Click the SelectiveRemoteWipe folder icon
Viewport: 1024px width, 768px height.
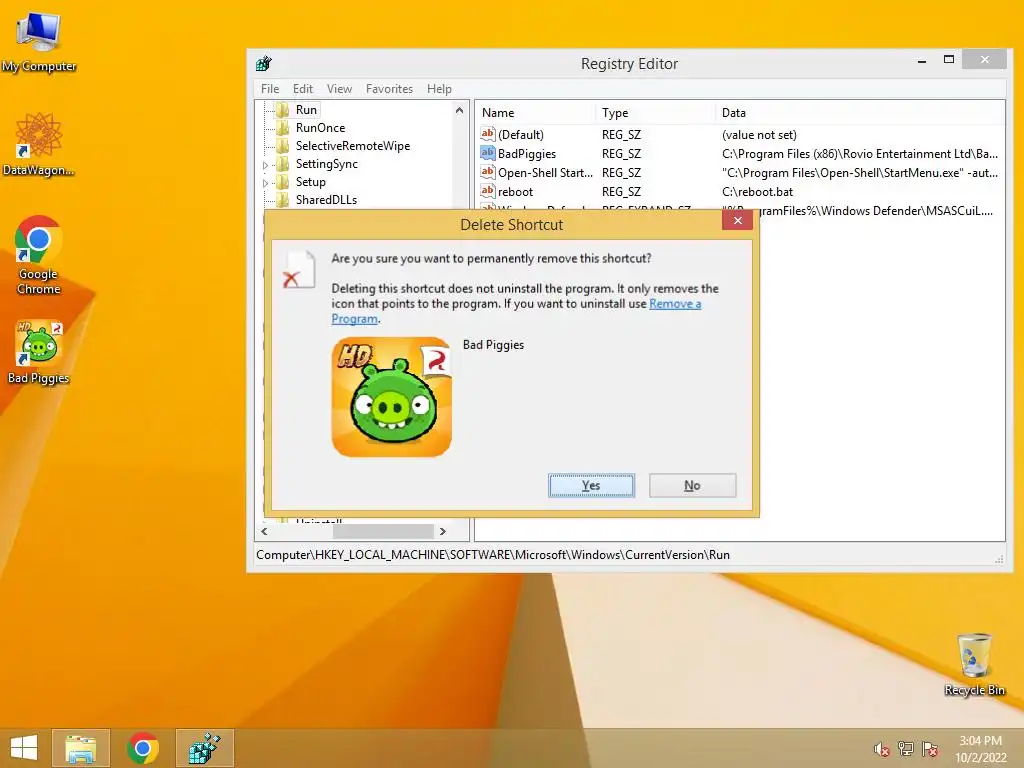283,146
